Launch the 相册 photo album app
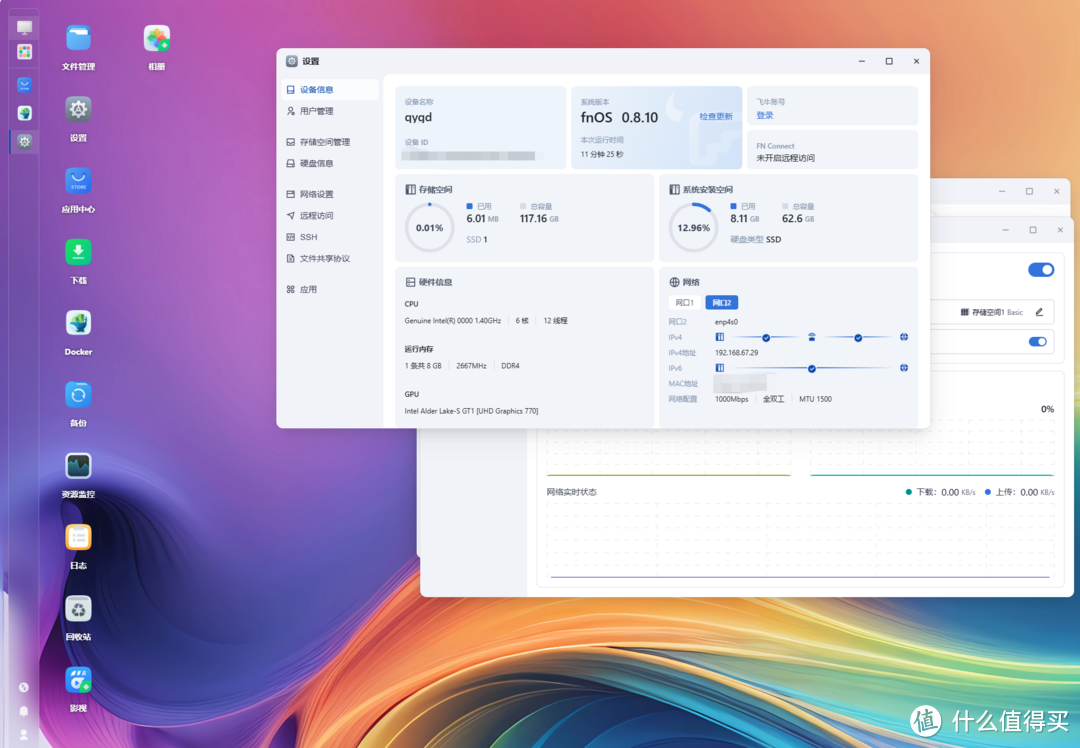Screen dimensions: 1080x748 click(156, 39)
